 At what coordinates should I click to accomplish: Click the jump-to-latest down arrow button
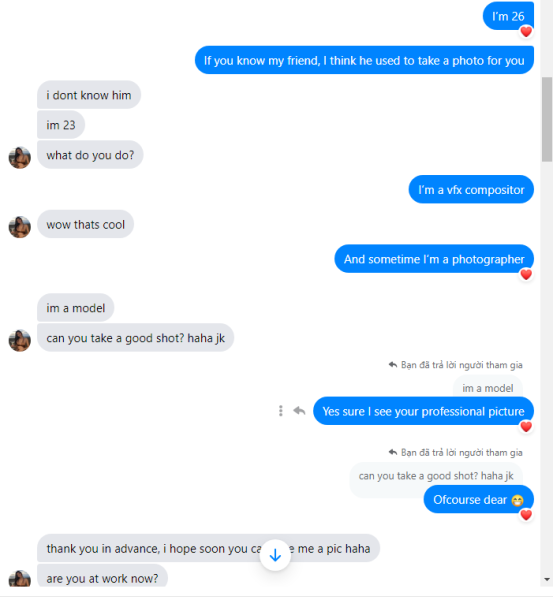tap(275, 555)
